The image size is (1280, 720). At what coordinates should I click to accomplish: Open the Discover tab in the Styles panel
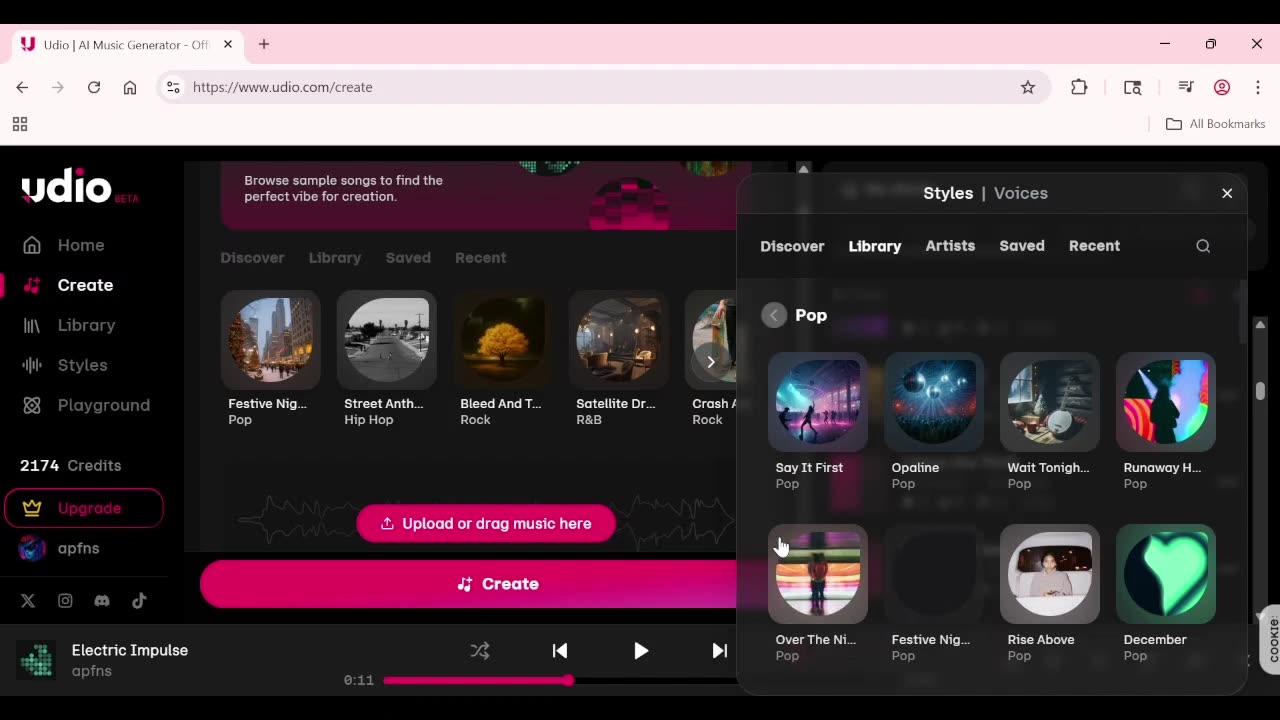click(792, 246)
